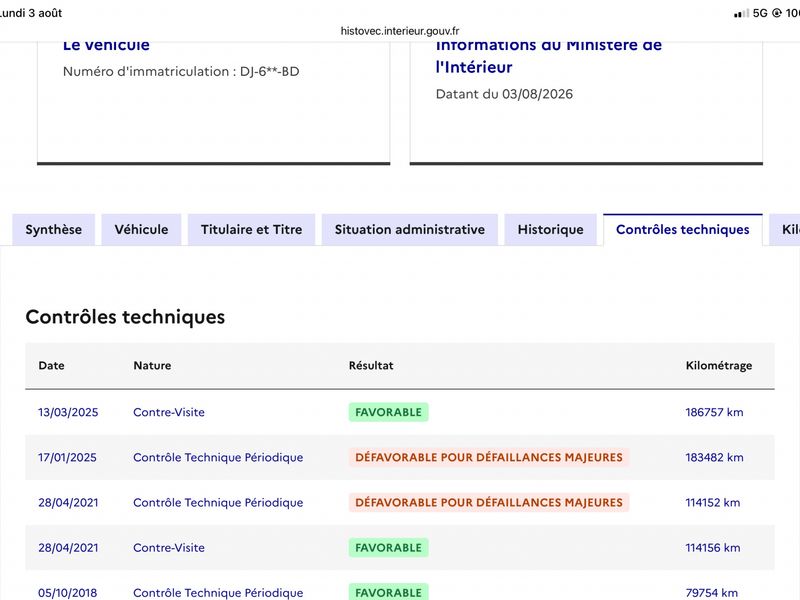This screenshot has height=600, width=800.
Task: Select the date 17/01/2025
Action: [x=67, y=457]
